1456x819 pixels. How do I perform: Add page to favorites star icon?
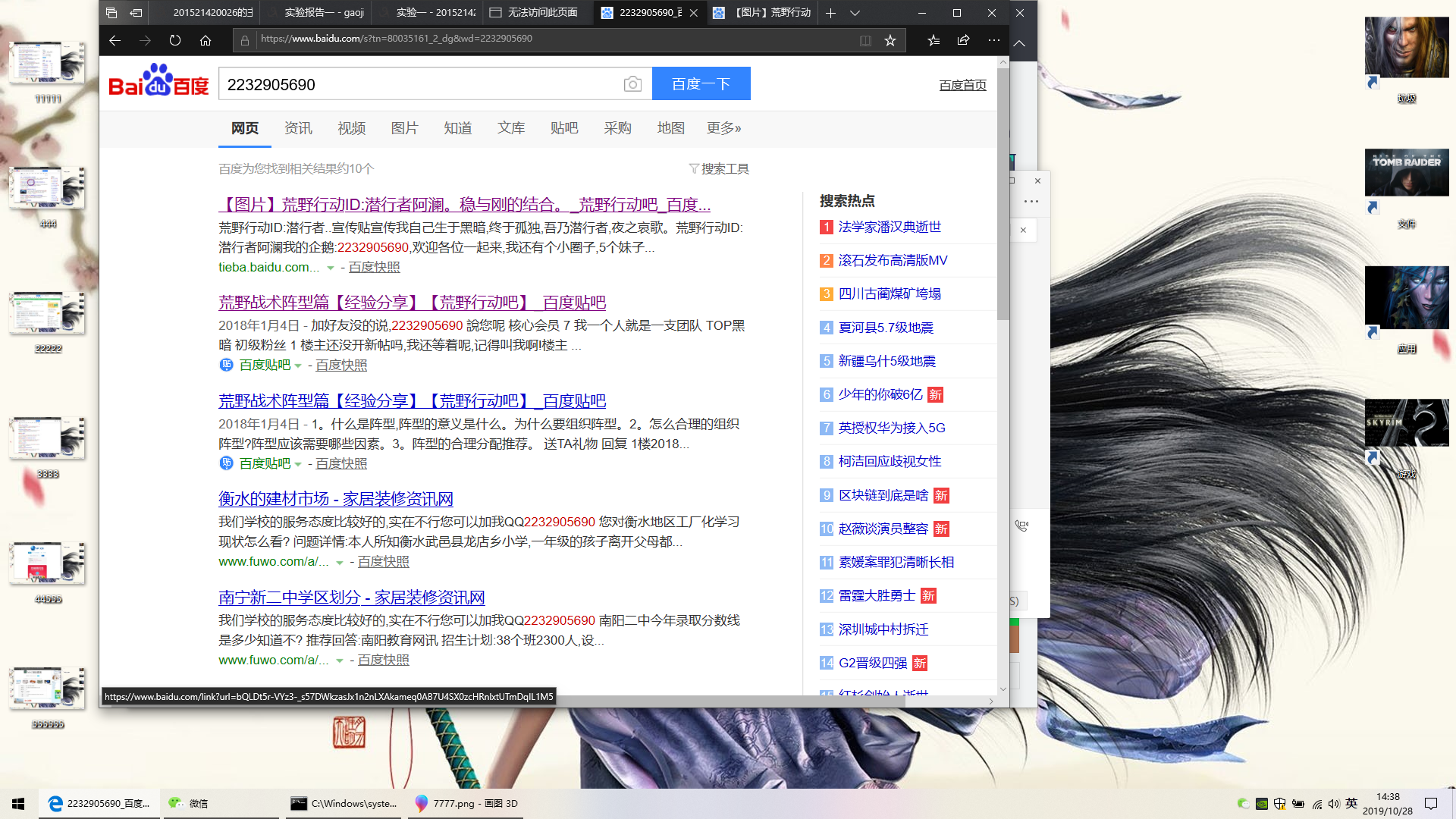point(890,40)
